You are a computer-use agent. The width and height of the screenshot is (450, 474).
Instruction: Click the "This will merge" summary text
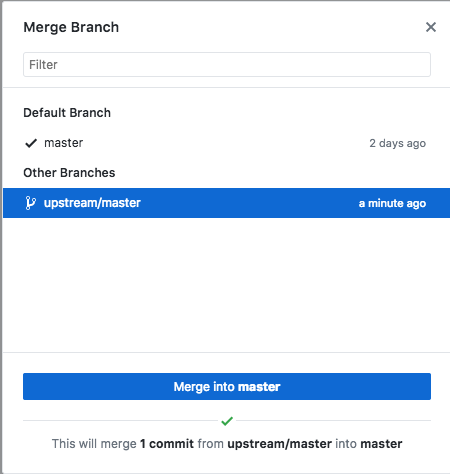click(x=94, y=444)
